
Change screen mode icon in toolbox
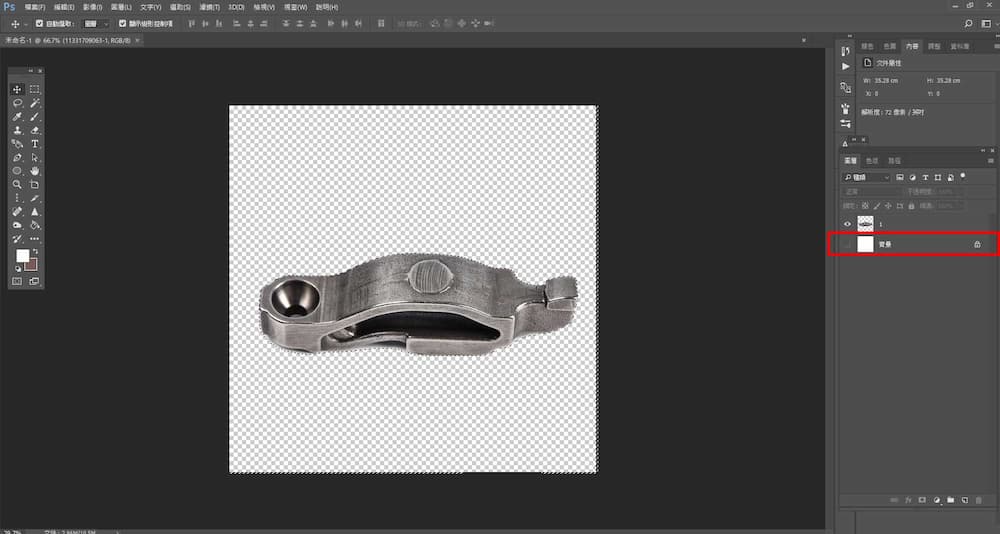tap(34, 281)
